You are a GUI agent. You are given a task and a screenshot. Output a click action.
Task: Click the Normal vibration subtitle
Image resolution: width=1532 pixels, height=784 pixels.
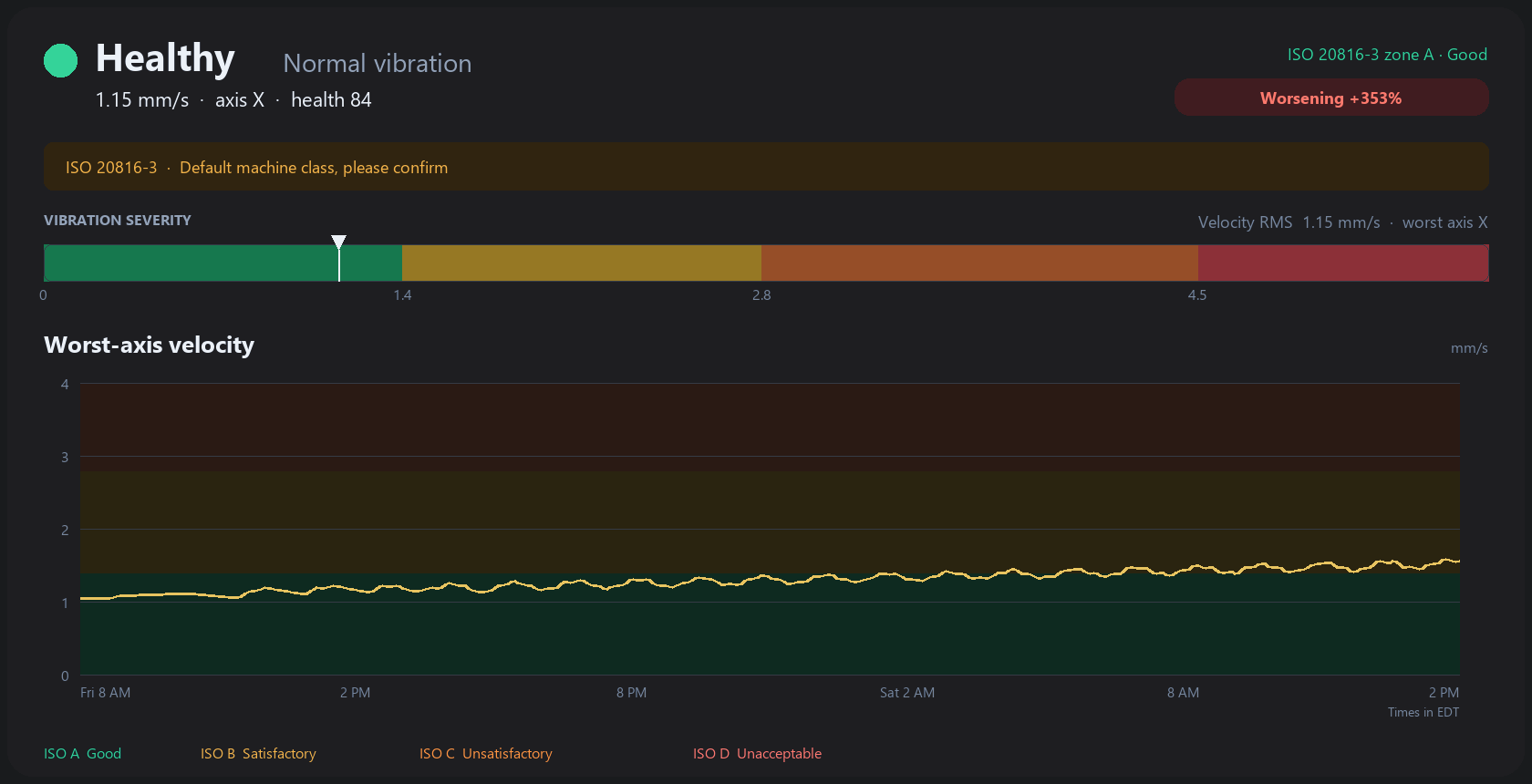coord(378,63)
